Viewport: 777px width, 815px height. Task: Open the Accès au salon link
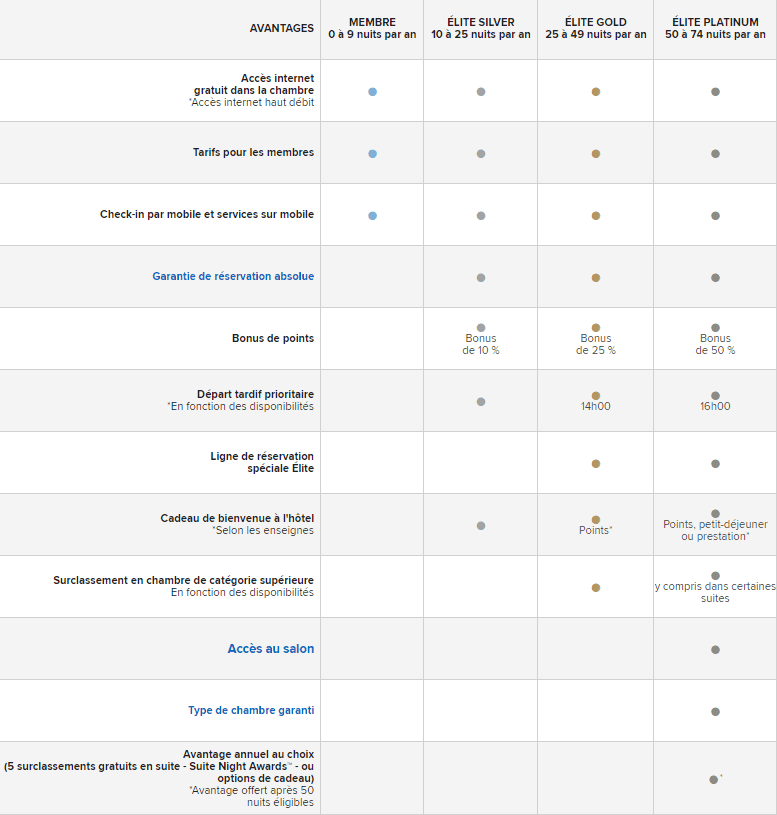270,649
